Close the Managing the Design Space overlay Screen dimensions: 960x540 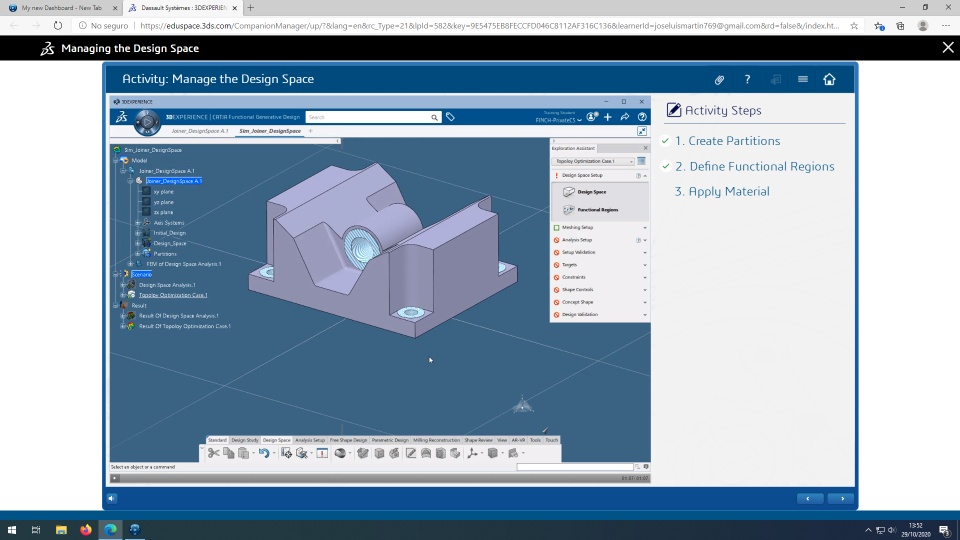point(948,48)
